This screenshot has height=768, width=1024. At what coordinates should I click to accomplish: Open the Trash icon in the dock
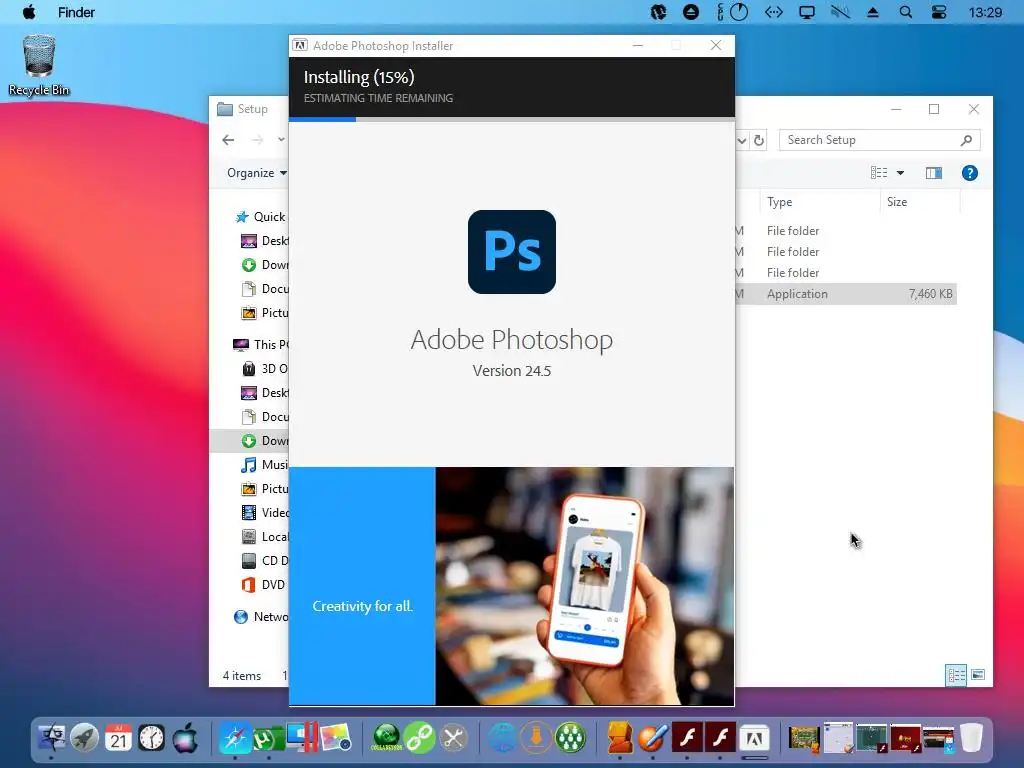971,739
